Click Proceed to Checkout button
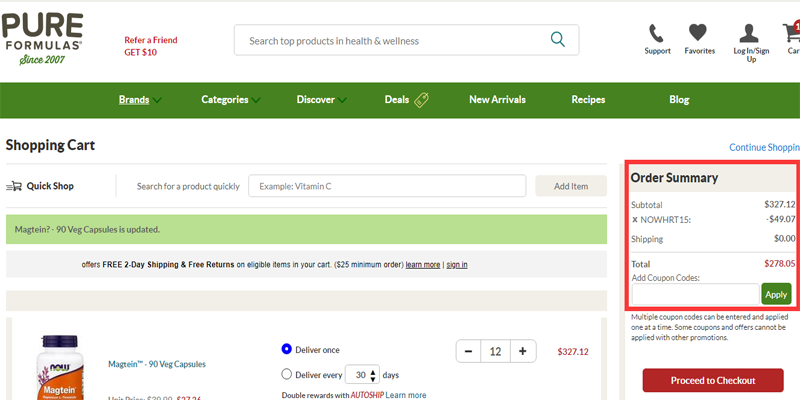 click(712, 380)
